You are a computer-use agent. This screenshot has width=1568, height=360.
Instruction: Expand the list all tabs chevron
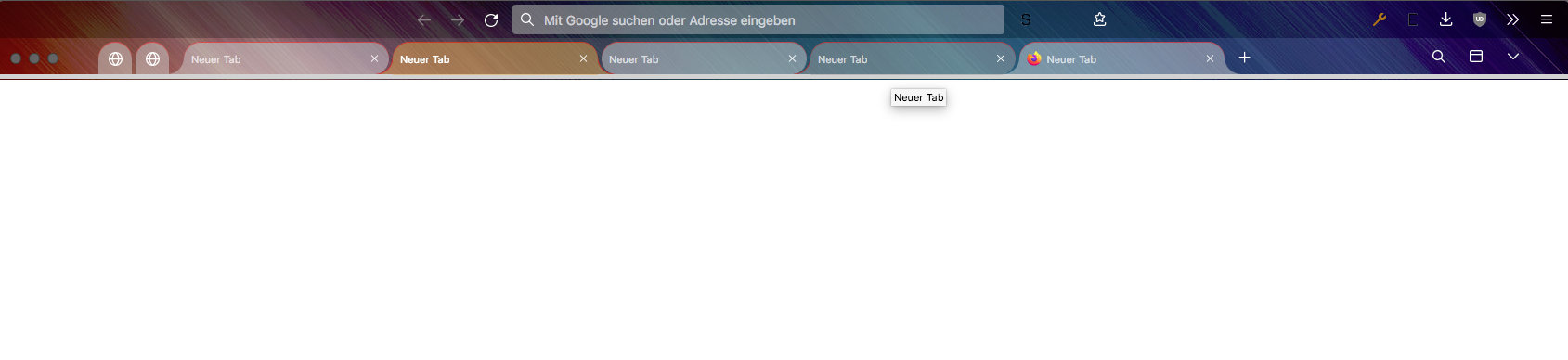(x=1513, y=57)
